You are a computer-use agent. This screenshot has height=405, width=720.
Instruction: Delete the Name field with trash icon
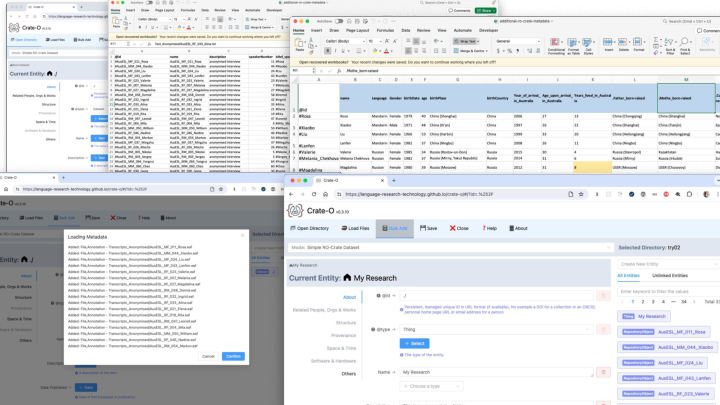coord(603,372)
